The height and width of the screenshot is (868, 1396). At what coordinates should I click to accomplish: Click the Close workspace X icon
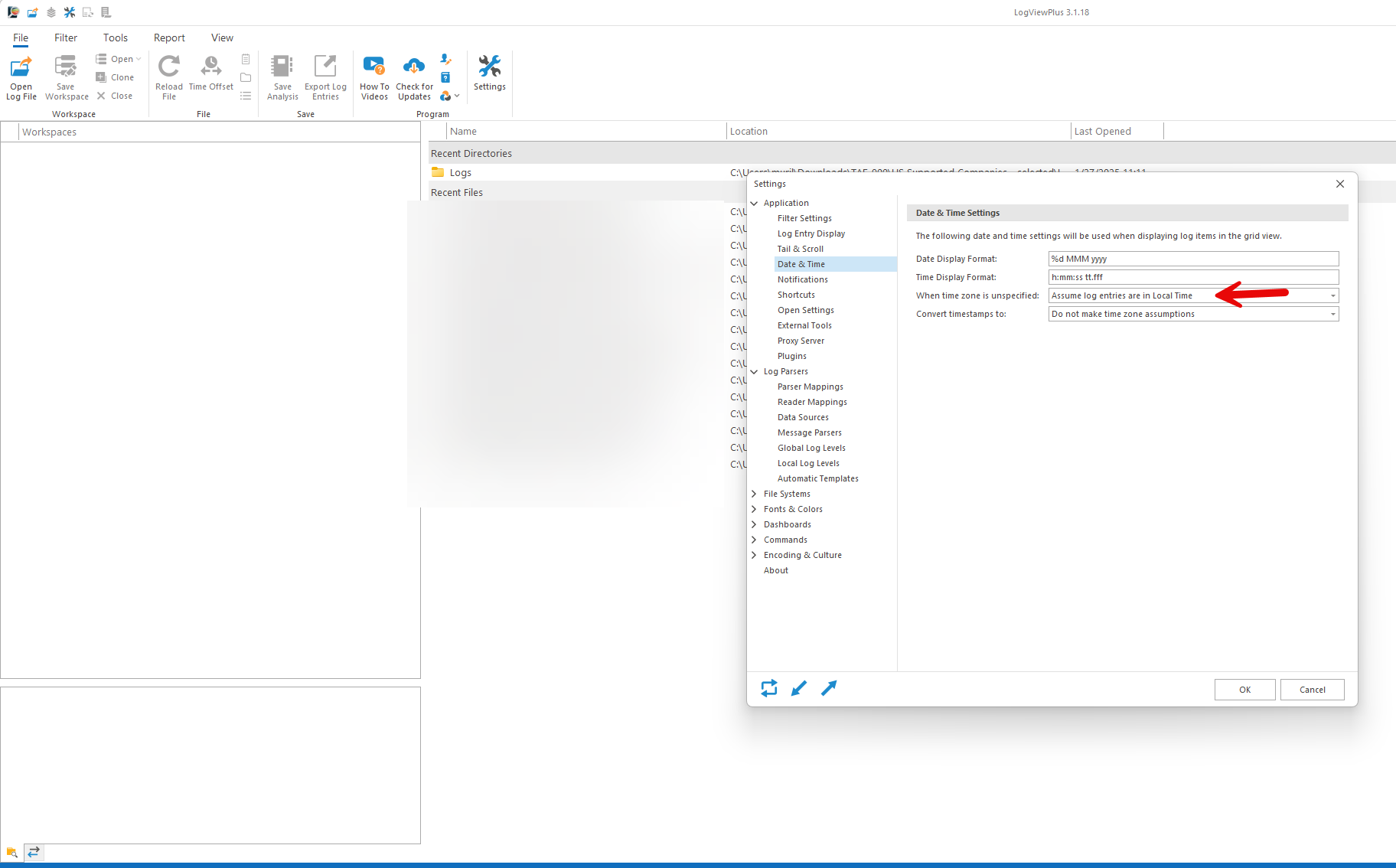pos(101,96)
